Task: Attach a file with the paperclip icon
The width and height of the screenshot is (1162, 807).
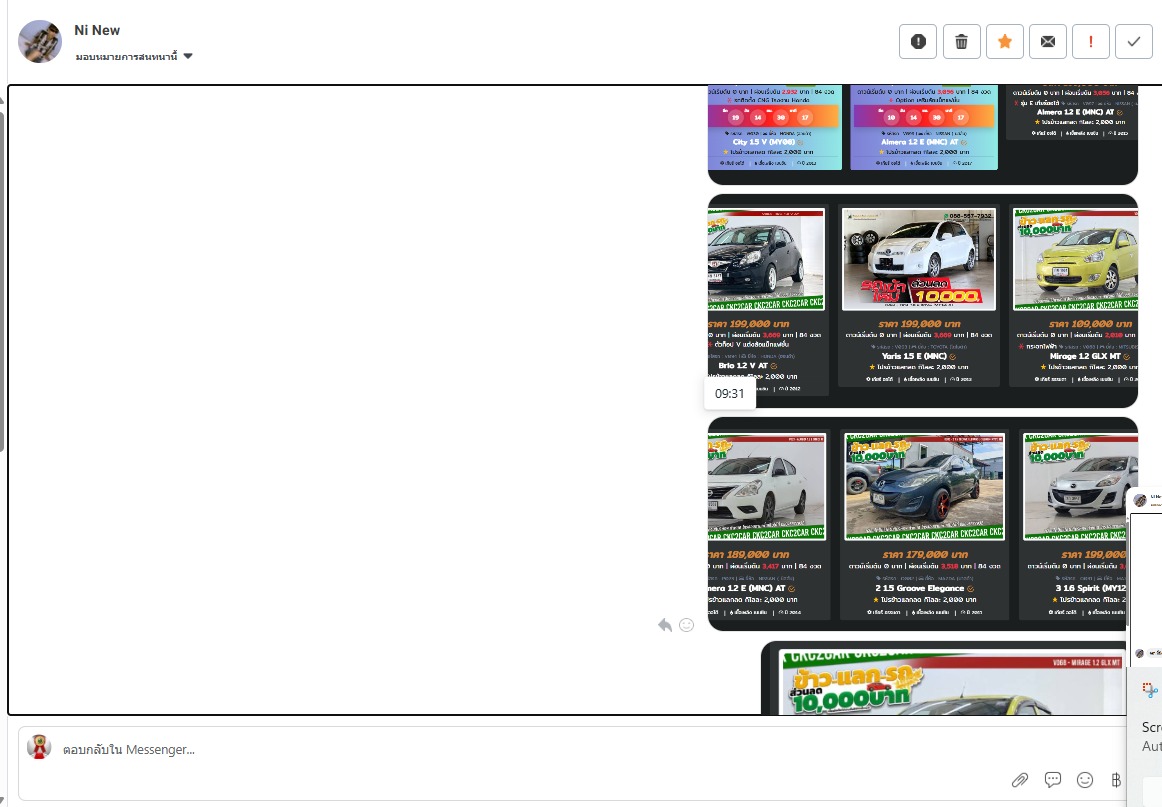Action: pos(1020,780)
